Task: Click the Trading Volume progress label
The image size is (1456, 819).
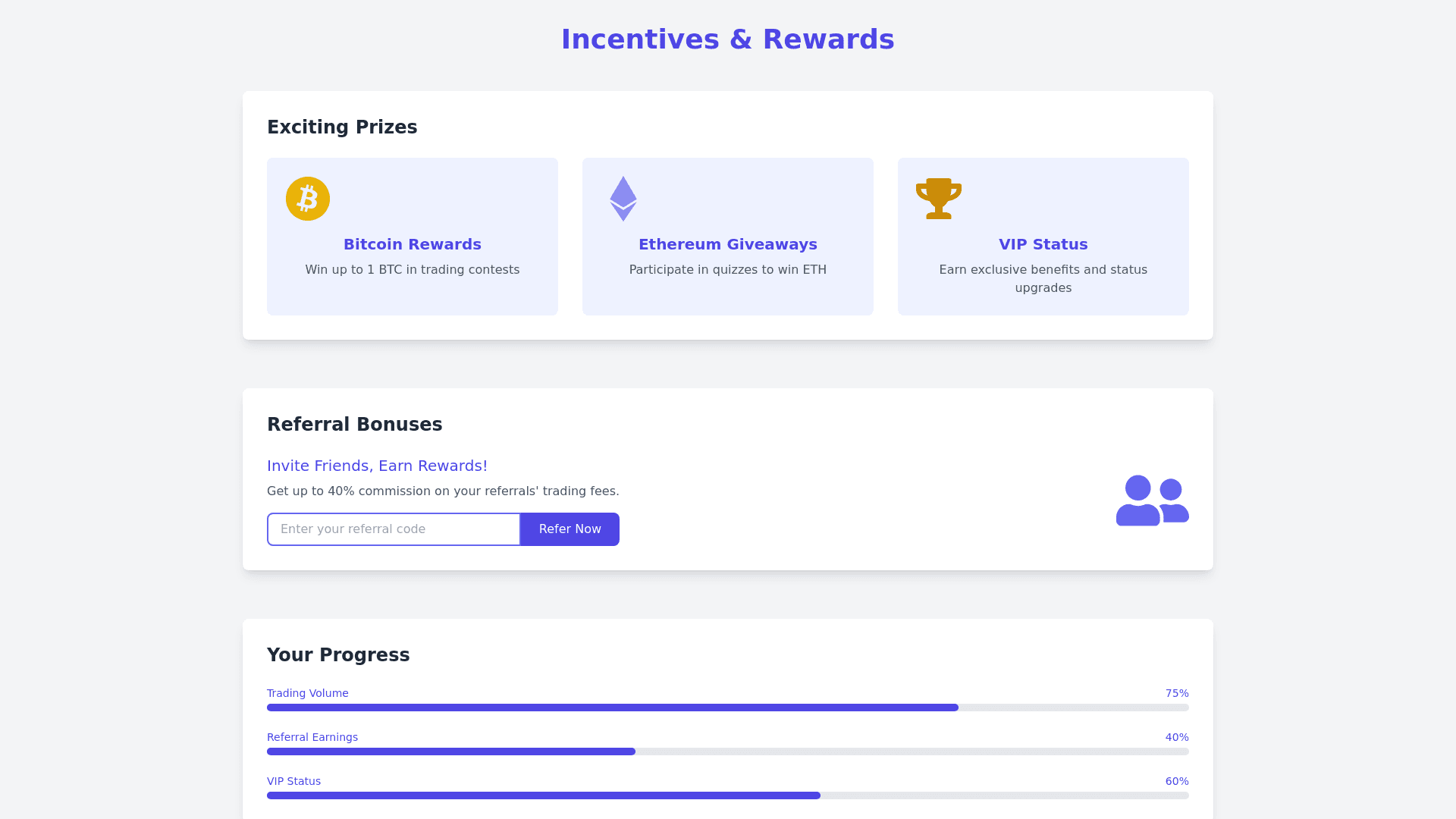Action: point(308,693)
